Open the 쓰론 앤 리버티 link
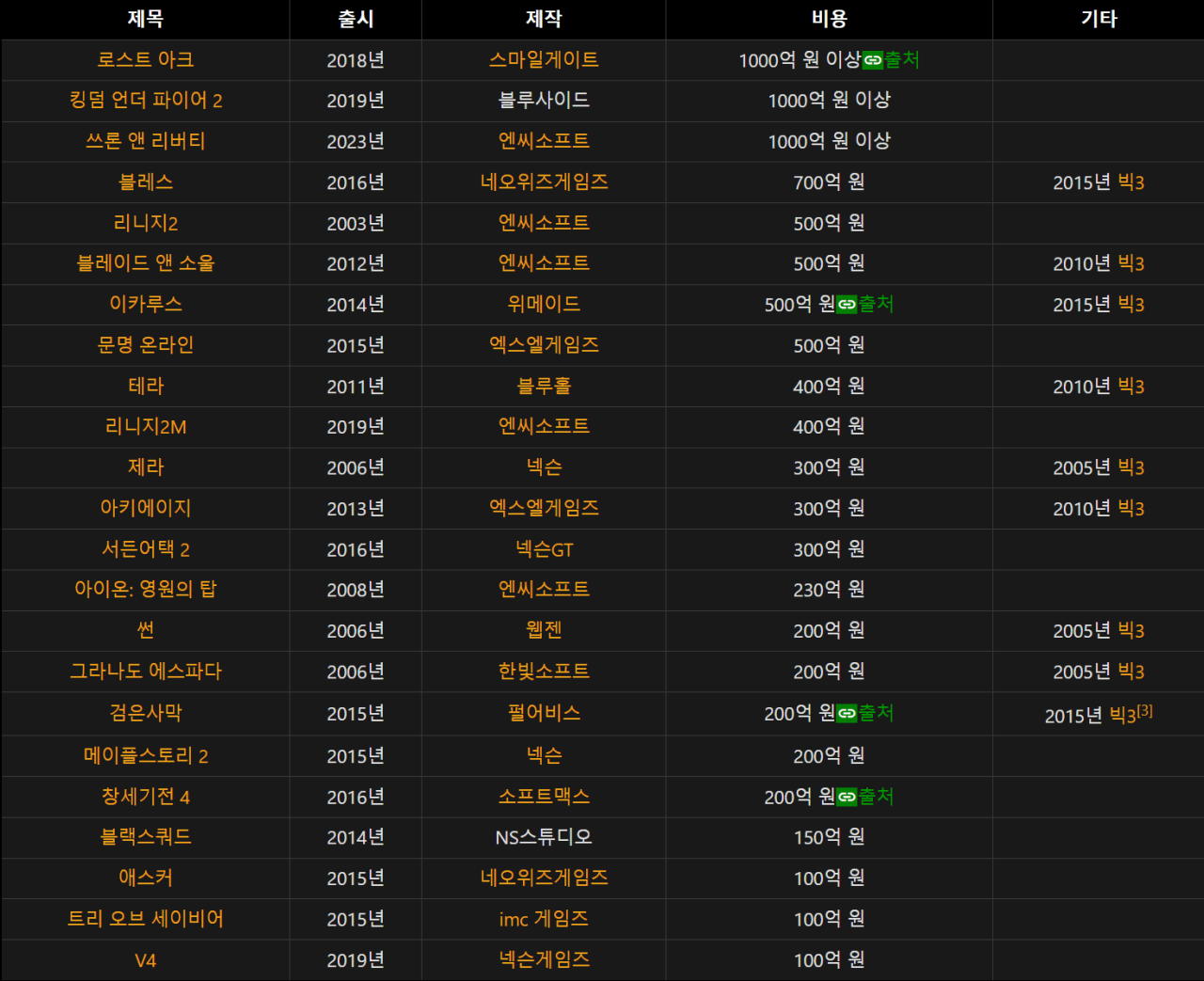 click(146, 141)
